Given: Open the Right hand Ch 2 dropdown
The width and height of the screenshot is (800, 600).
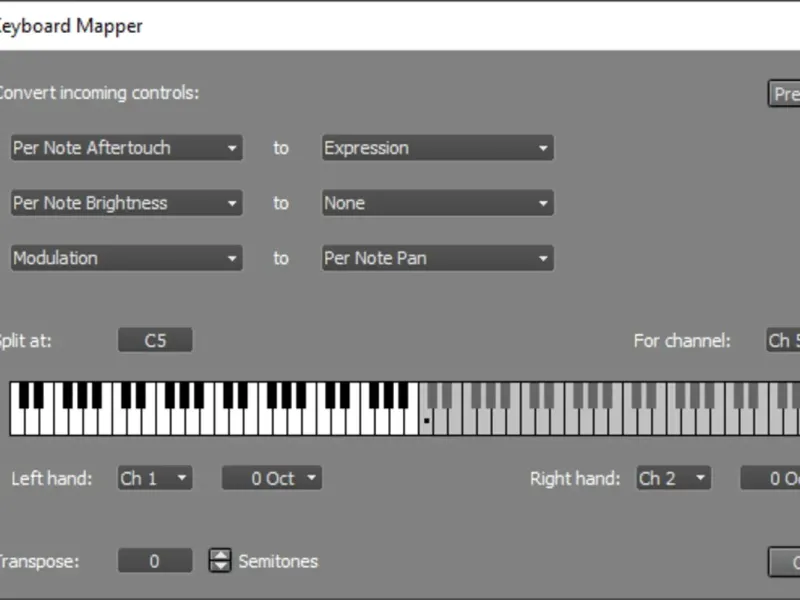Looking at the screenshot, I should pos(674,478).
